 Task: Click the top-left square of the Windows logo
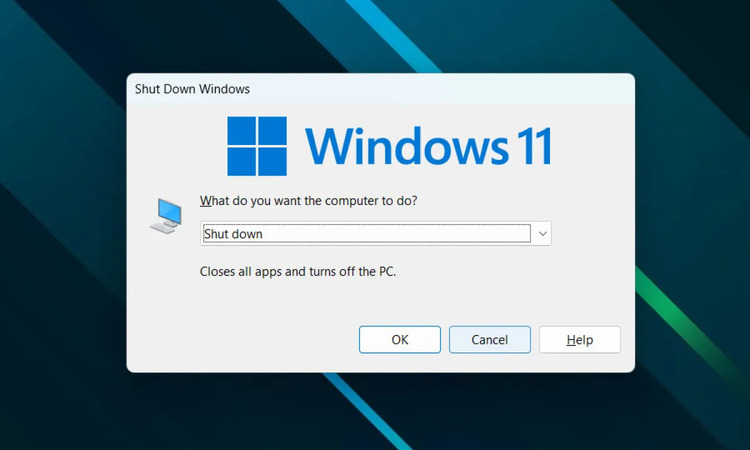pos(241,131)
